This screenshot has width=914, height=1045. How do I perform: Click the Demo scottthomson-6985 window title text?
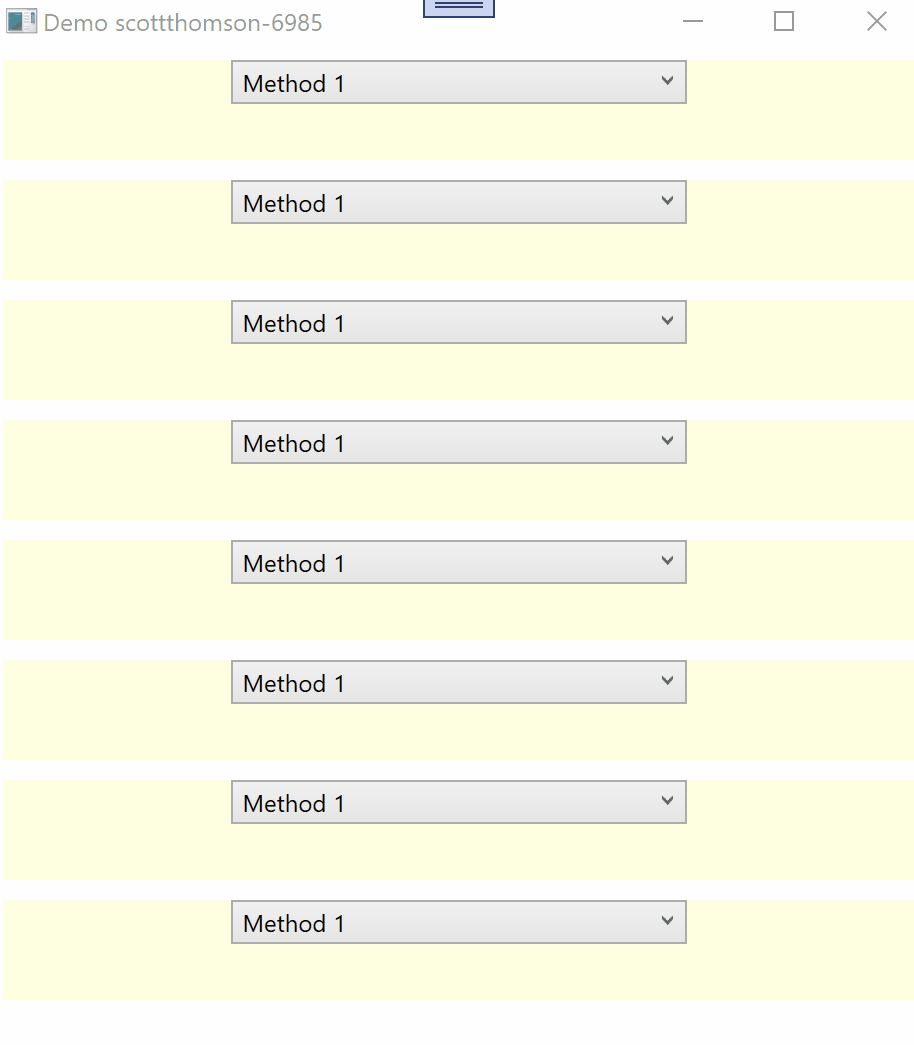pyautogui.click(x=183, y=23)
